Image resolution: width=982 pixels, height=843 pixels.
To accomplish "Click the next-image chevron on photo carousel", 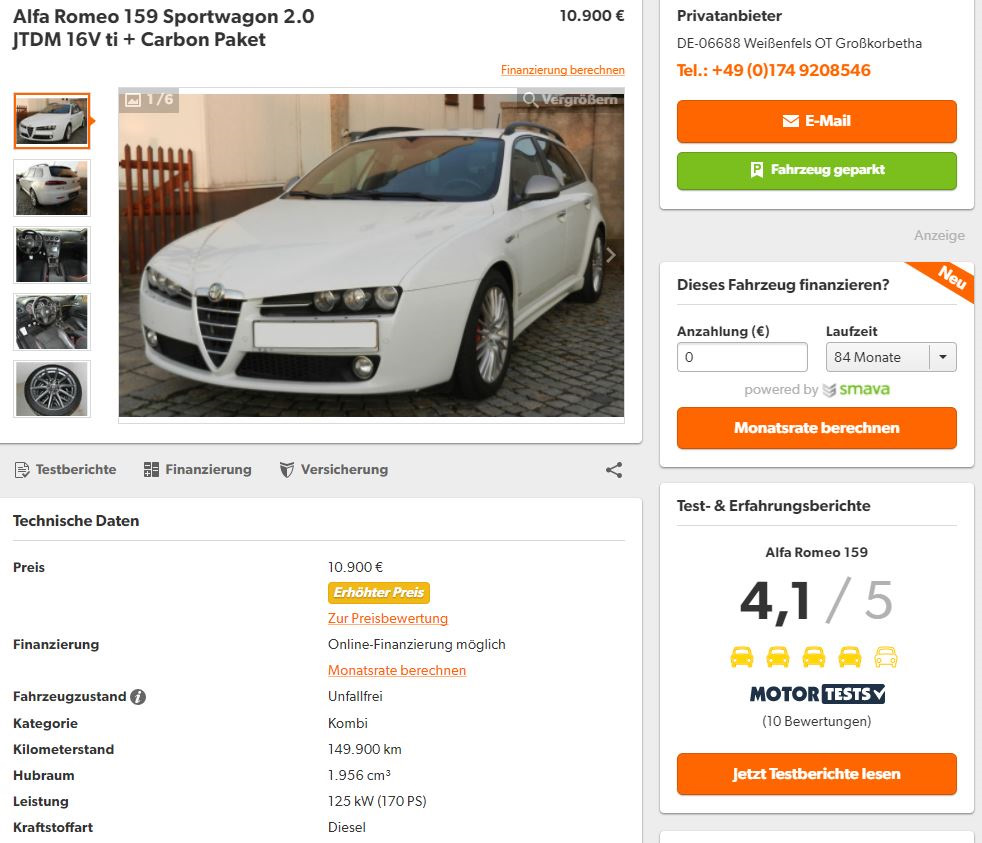I will tap(610, 255).
